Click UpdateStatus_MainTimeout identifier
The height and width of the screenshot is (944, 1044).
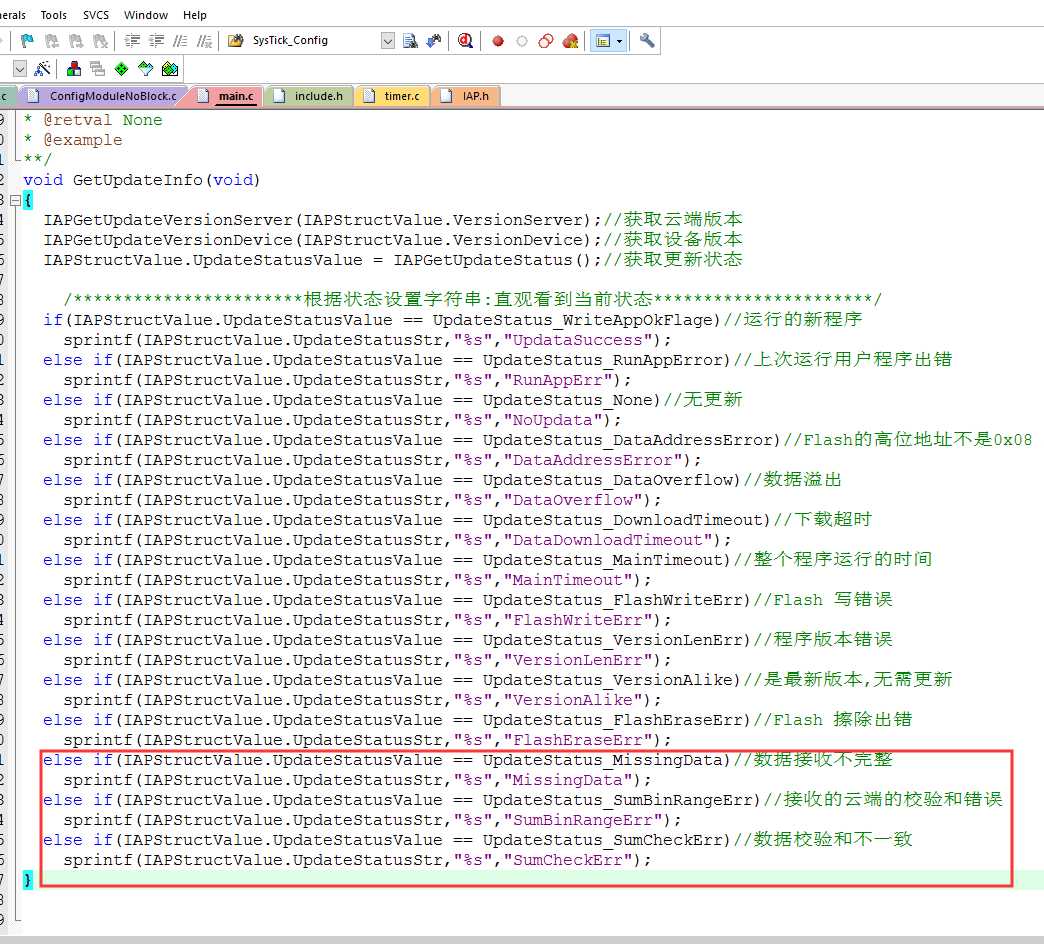pyautogui.click(x=602, y=560)
